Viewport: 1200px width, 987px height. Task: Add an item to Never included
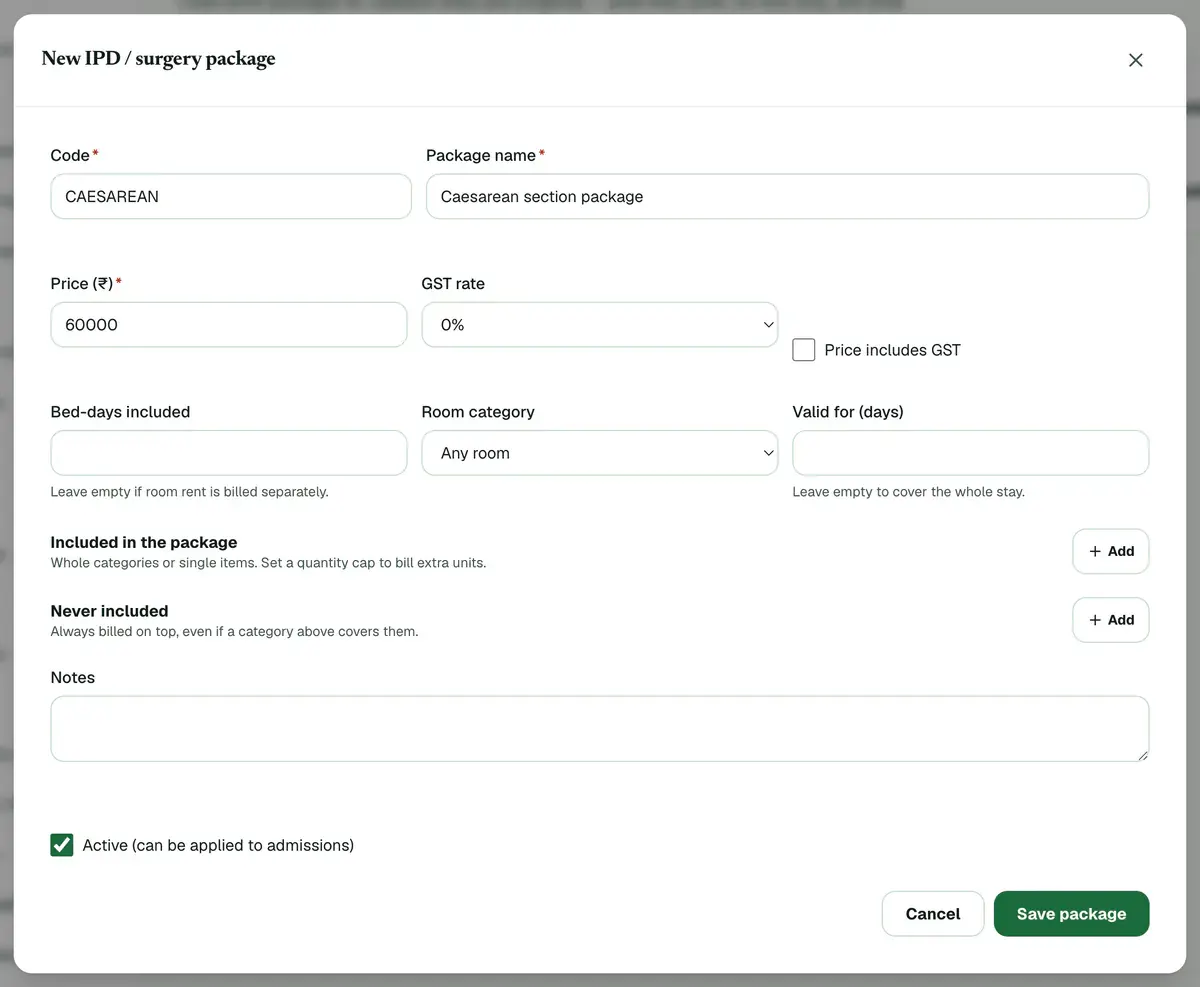click(1111, 620)
